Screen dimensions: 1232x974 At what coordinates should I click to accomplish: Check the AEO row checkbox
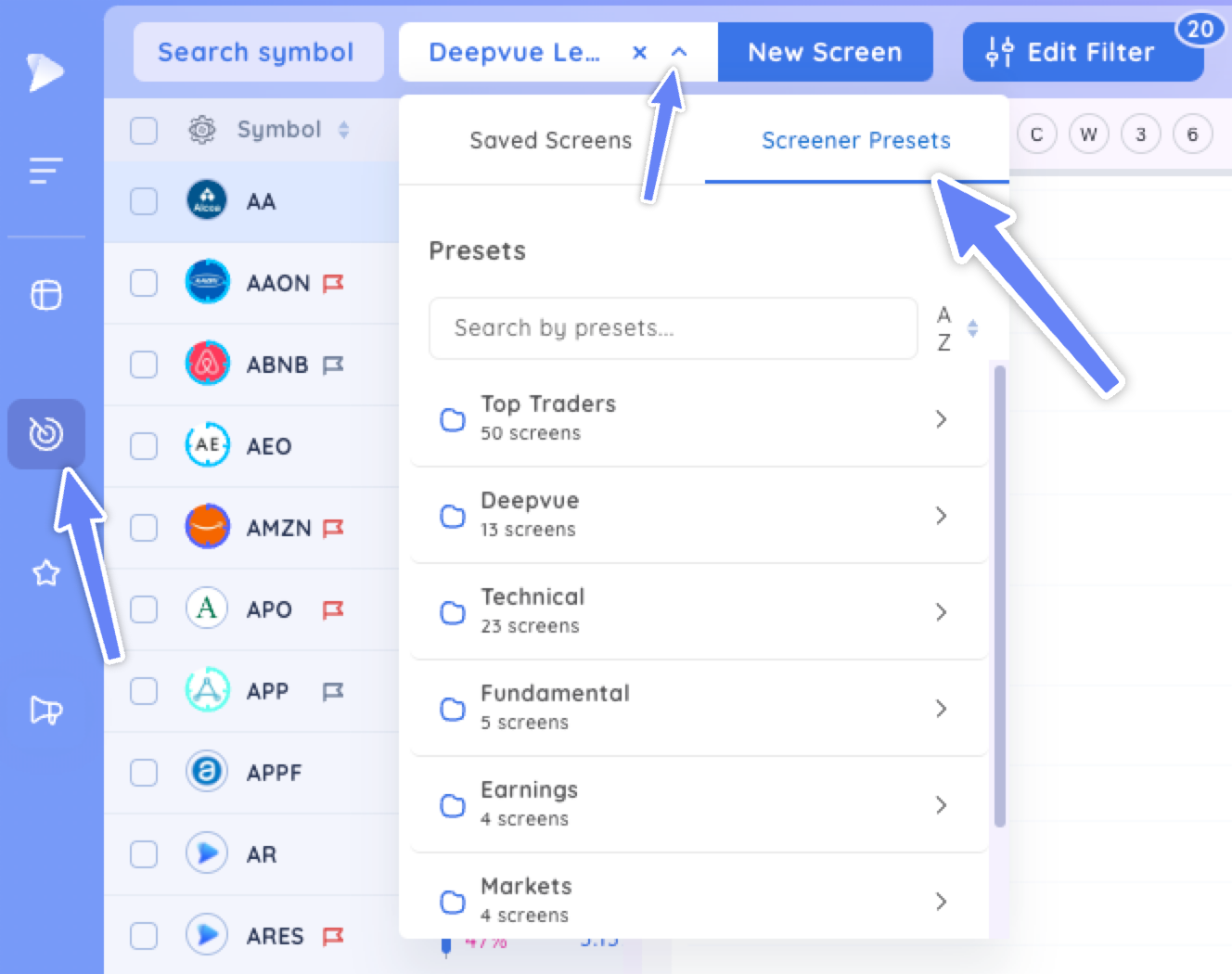click(144, 446)
